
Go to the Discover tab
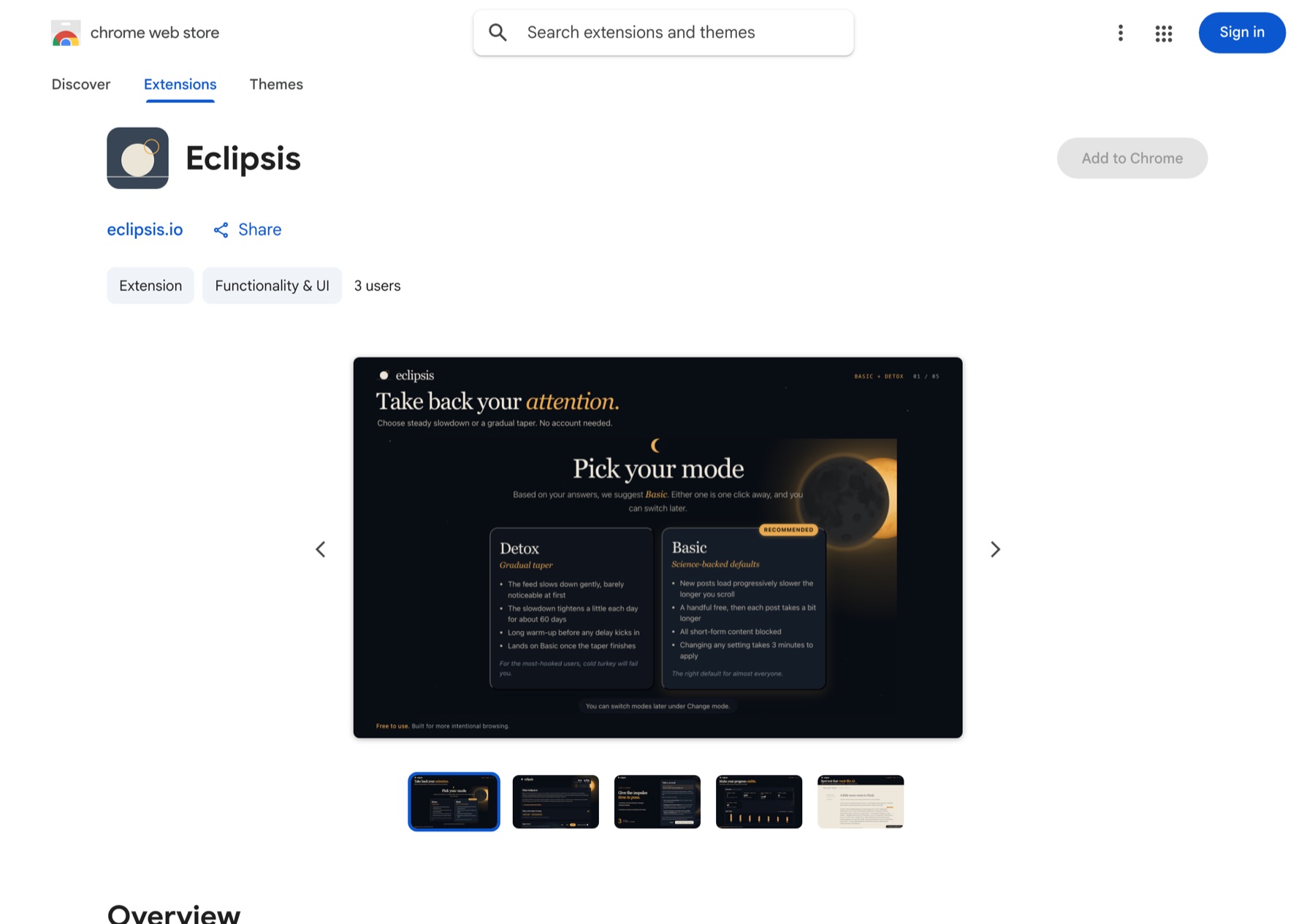[x=81, y=84]
